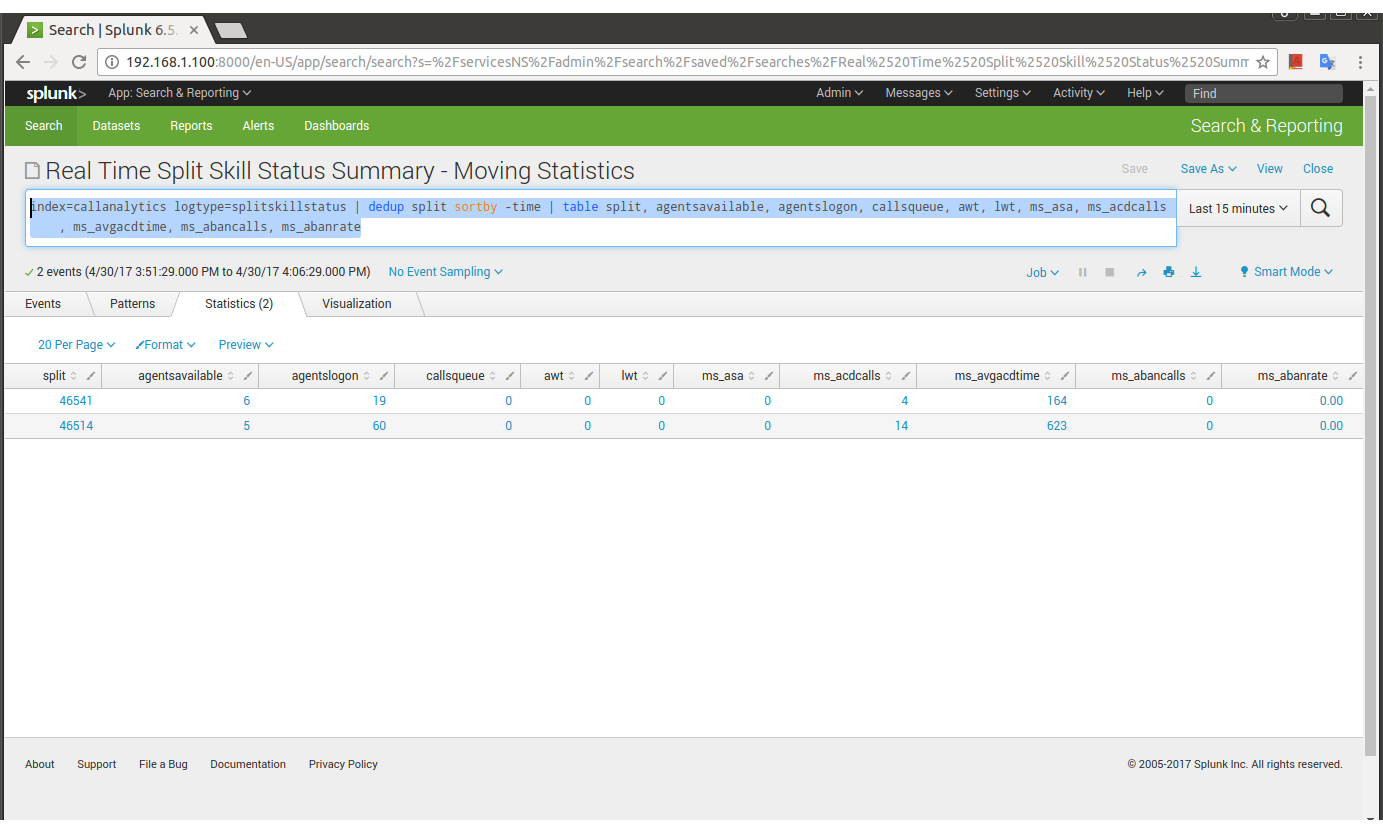Click the split value 46541 link

coord(76,400)
